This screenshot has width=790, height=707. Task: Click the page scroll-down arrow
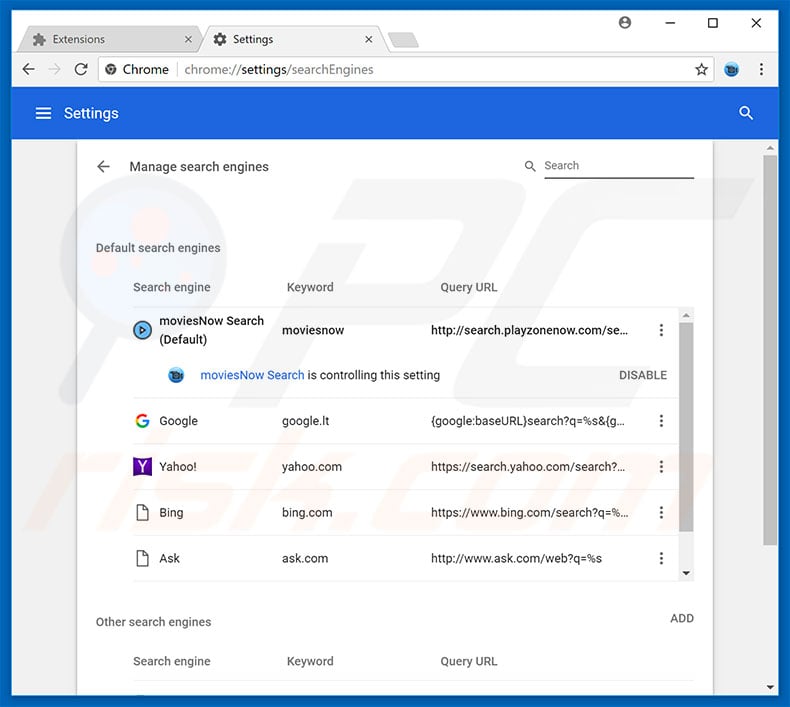pos(770,687)
